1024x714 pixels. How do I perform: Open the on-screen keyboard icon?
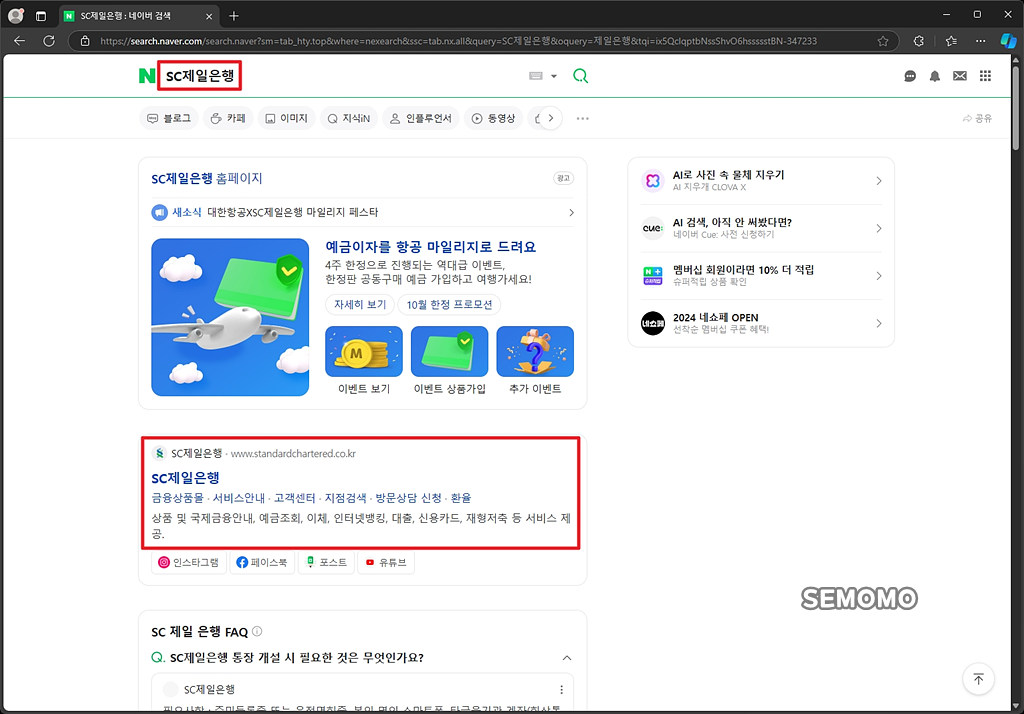[536, 76]
